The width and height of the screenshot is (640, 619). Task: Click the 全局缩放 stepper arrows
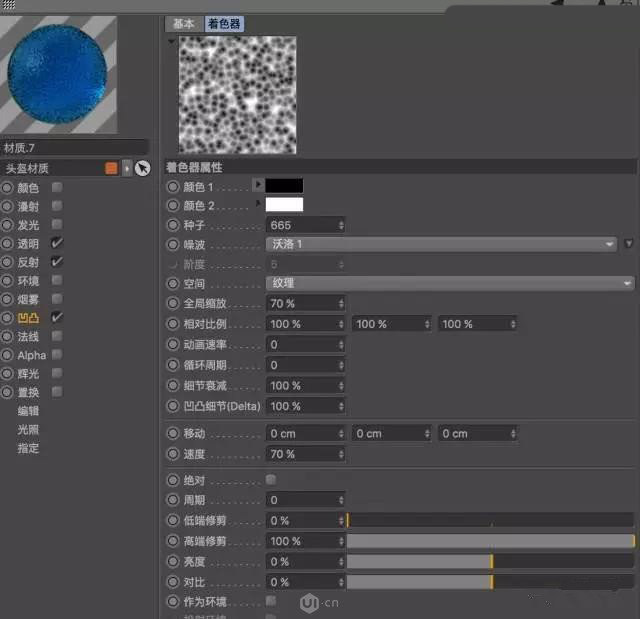click(341, 304)
